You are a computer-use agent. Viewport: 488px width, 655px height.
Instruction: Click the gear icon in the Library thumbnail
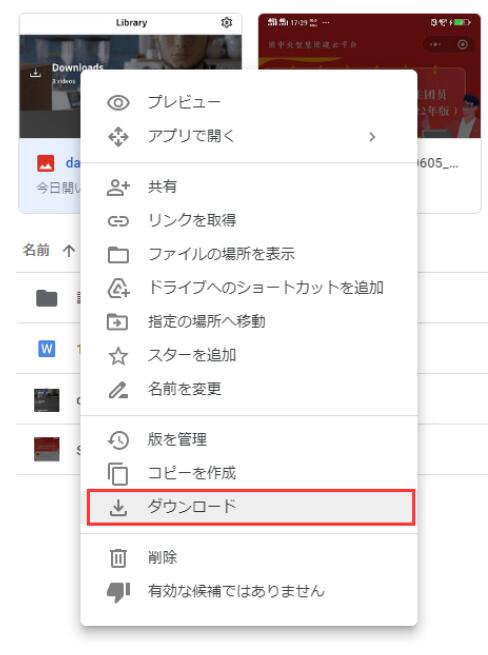(226, 23)
